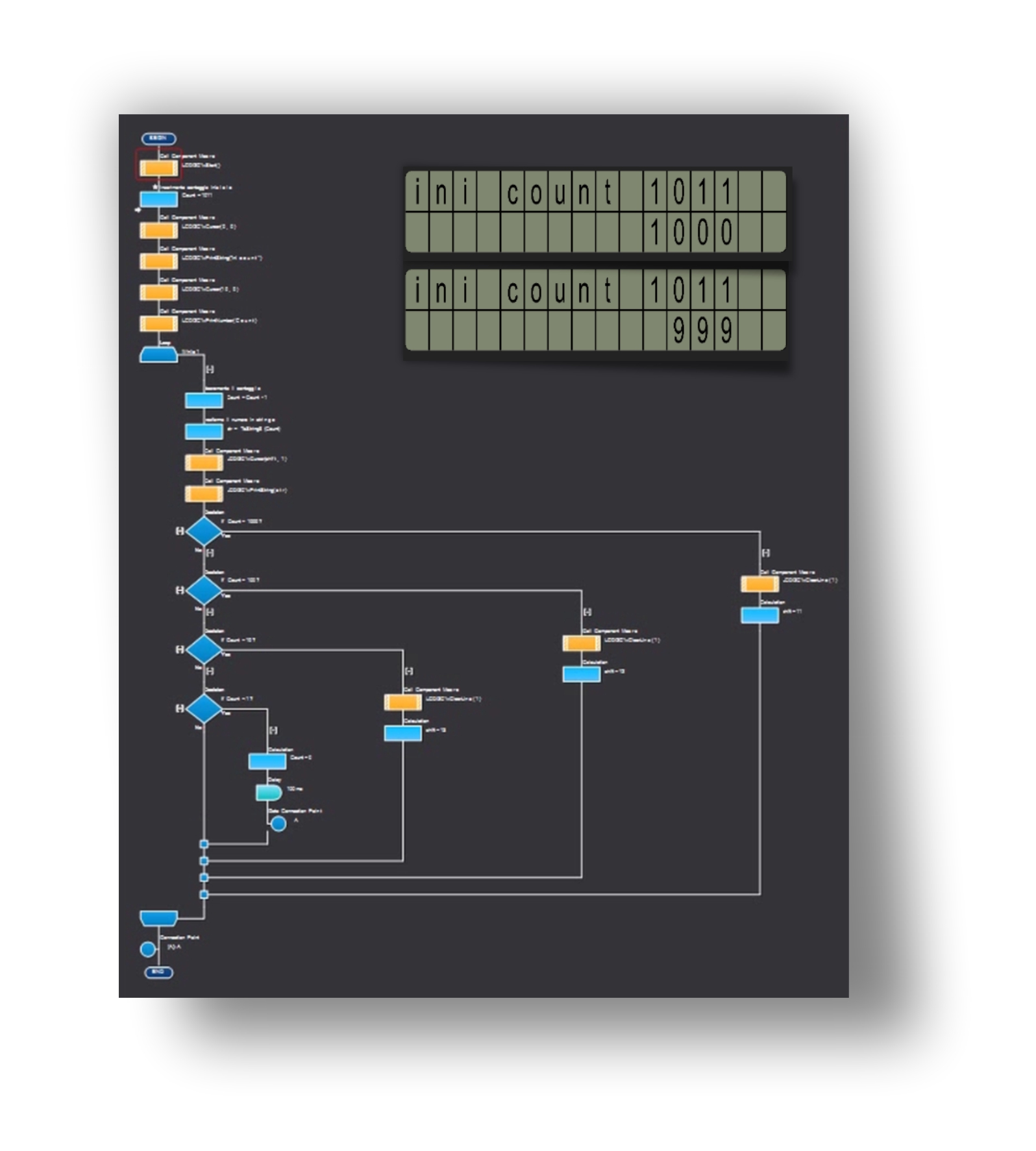Select the 100 ms Delay block
Screen dimensions: 1036x1151
269,793
